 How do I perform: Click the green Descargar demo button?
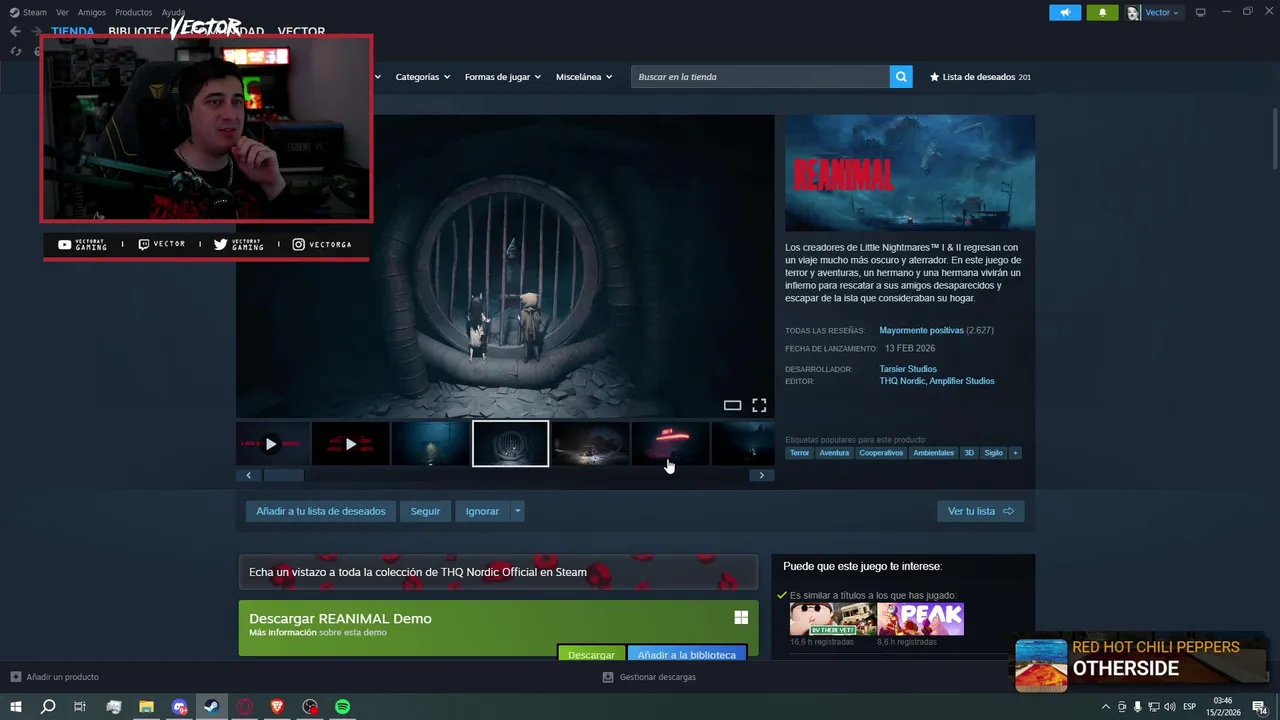pos(591,655)
